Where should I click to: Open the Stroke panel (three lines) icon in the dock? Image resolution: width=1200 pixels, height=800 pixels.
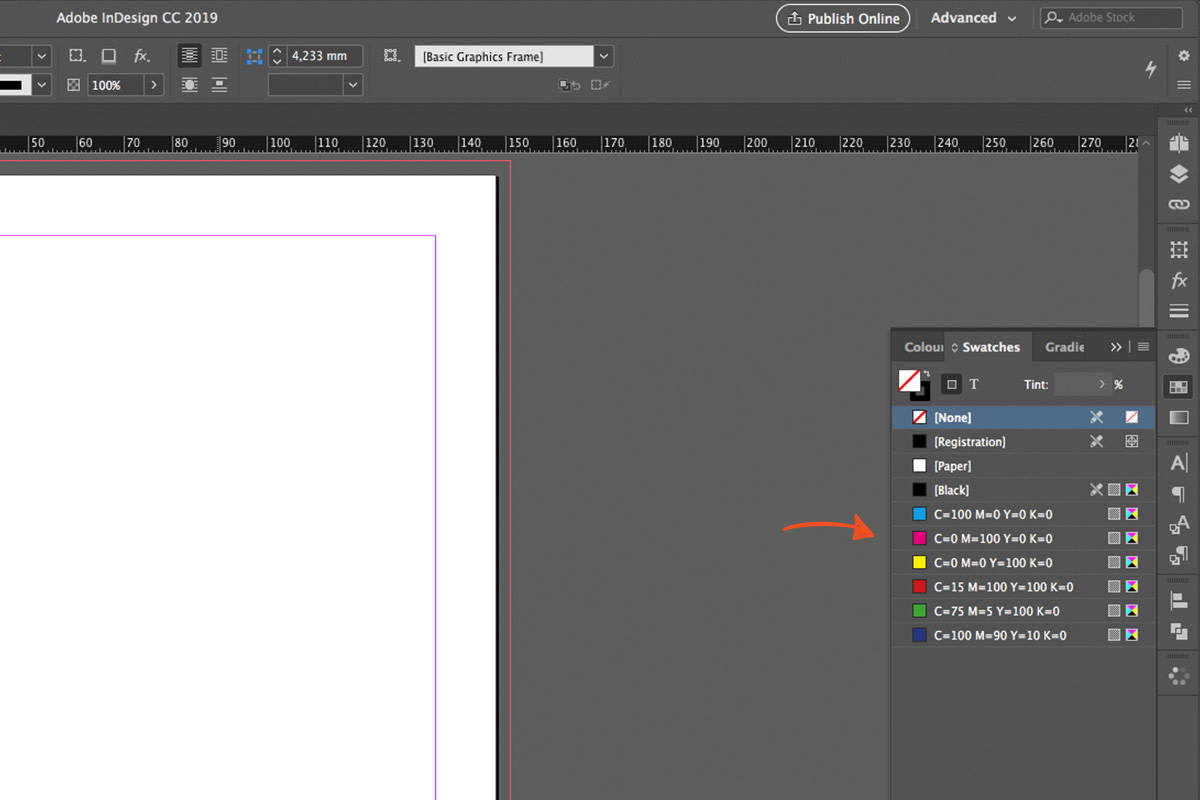point(1179,312)
